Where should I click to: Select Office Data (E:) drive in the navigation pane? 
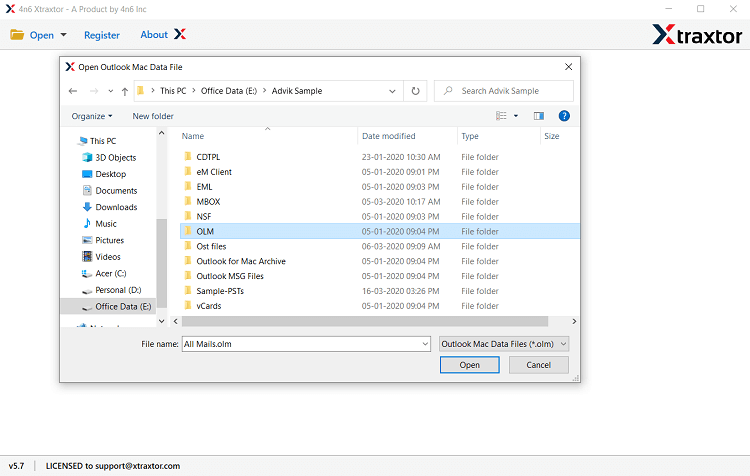pyautogui.click(x=123, y=307)
